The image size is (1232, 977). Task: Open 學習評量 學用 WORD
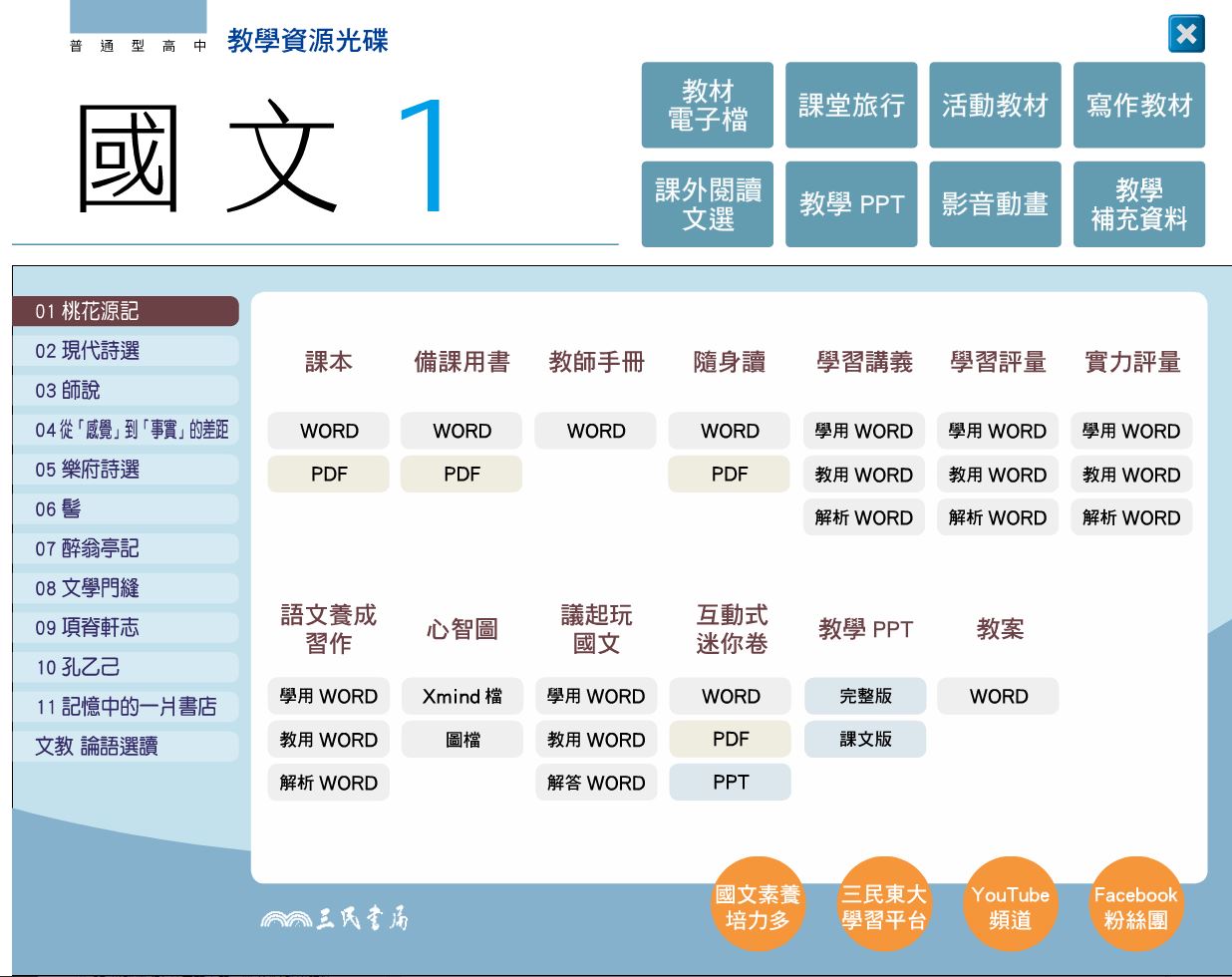coord(998,431)
